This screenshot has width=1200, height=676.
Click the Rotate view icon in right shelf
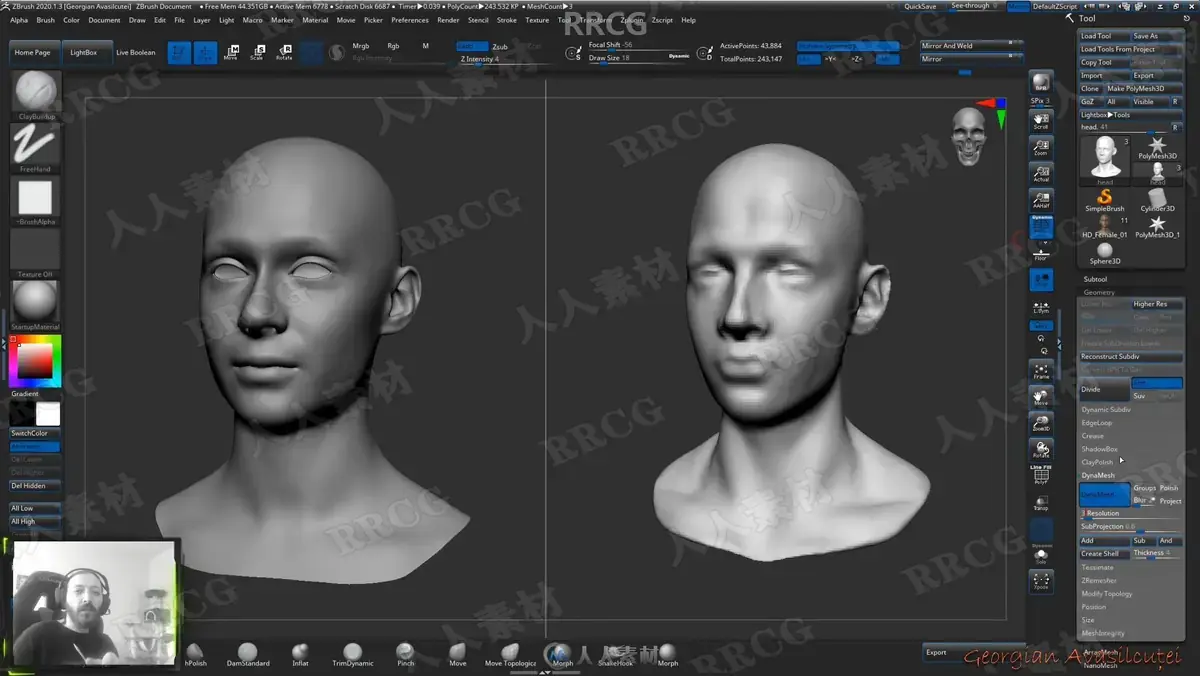(x=1041, y=449)
